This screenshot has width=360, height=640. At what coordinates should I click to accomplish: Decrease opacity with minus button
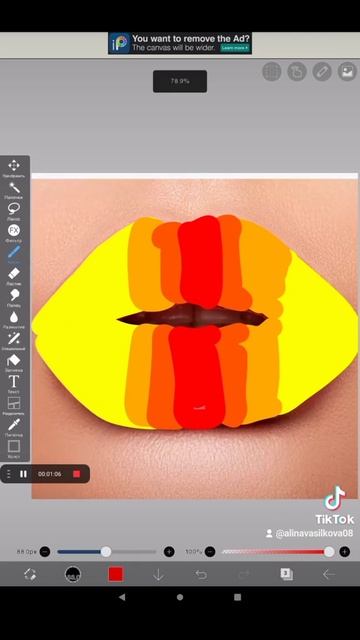210,552
